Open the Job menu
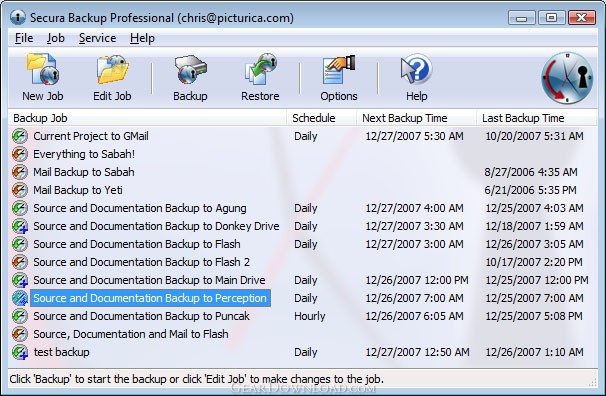The width and height of the screenshot is (606, 396). click(x=56, y=38)
